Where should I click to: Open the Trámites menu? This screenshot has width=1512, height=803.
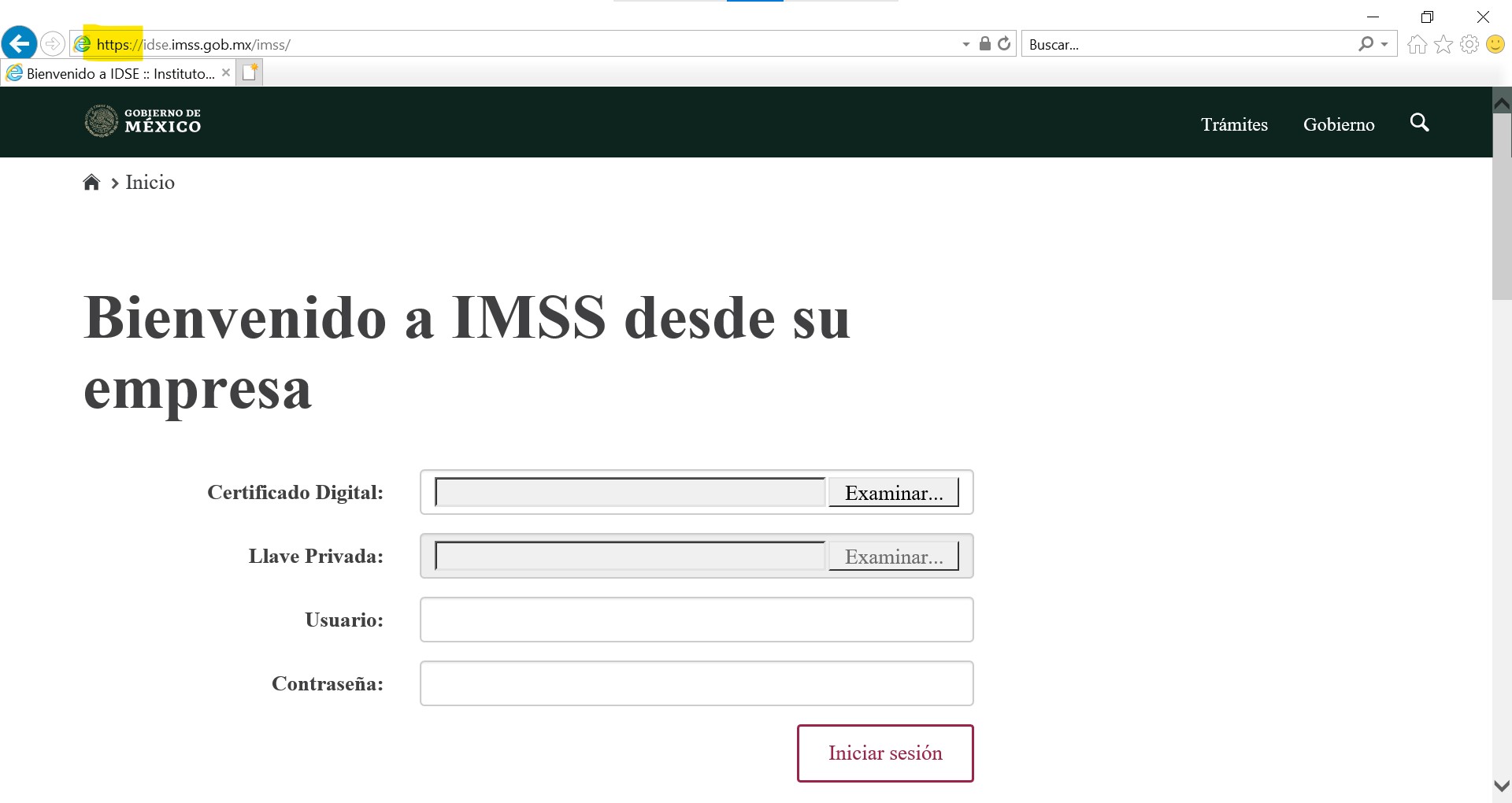coord(1234,124)
